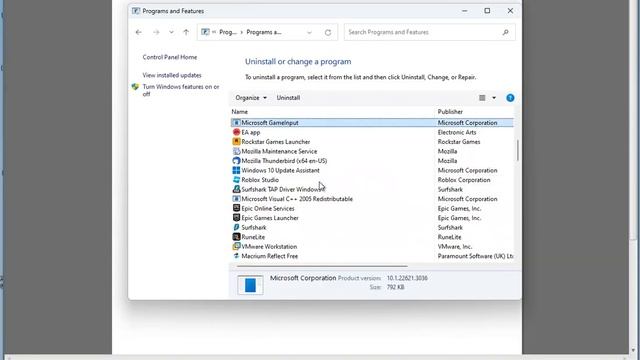640x360 pixels.
Task: Open the view options dropdown arrow
Action: pyautogui.click(x=494, y=98)
